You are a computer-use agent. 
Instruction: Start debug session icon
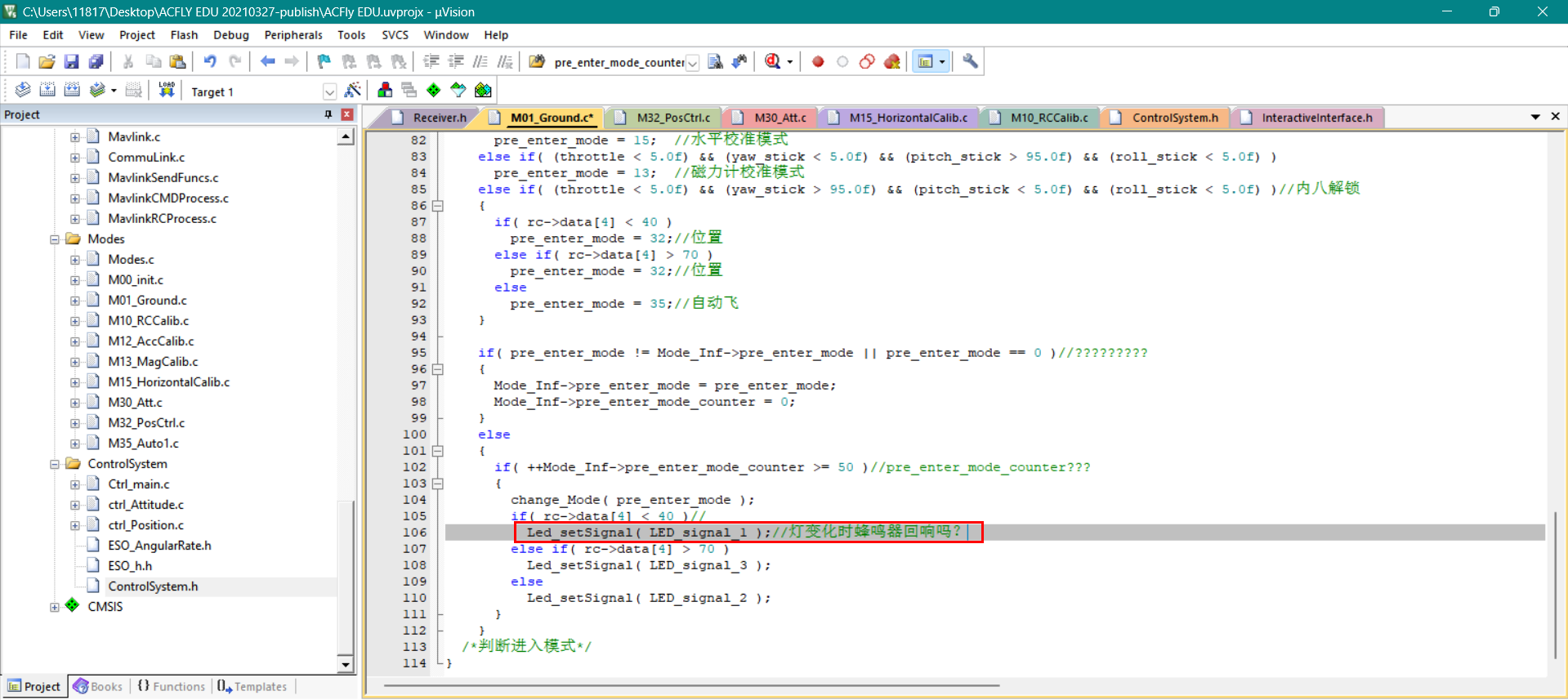(772, 61)
